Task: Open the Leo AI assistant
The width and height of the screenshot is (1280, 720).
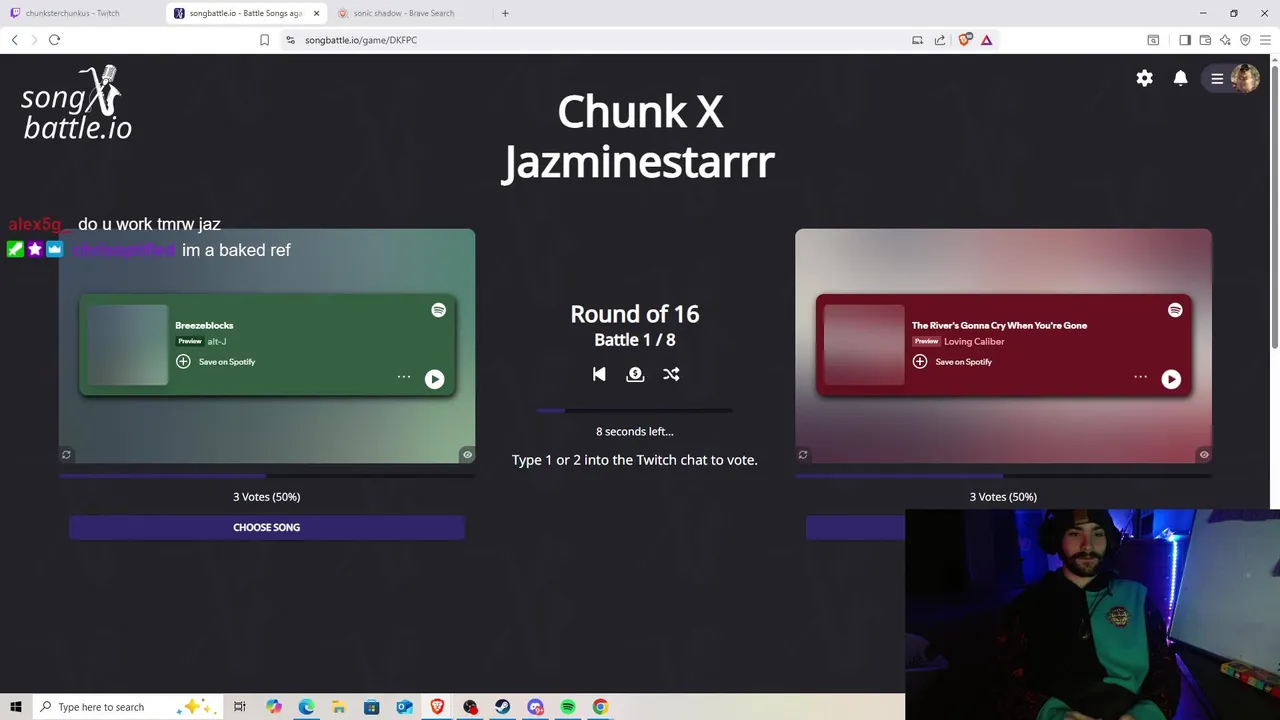Action: [x=1225, y=40]
